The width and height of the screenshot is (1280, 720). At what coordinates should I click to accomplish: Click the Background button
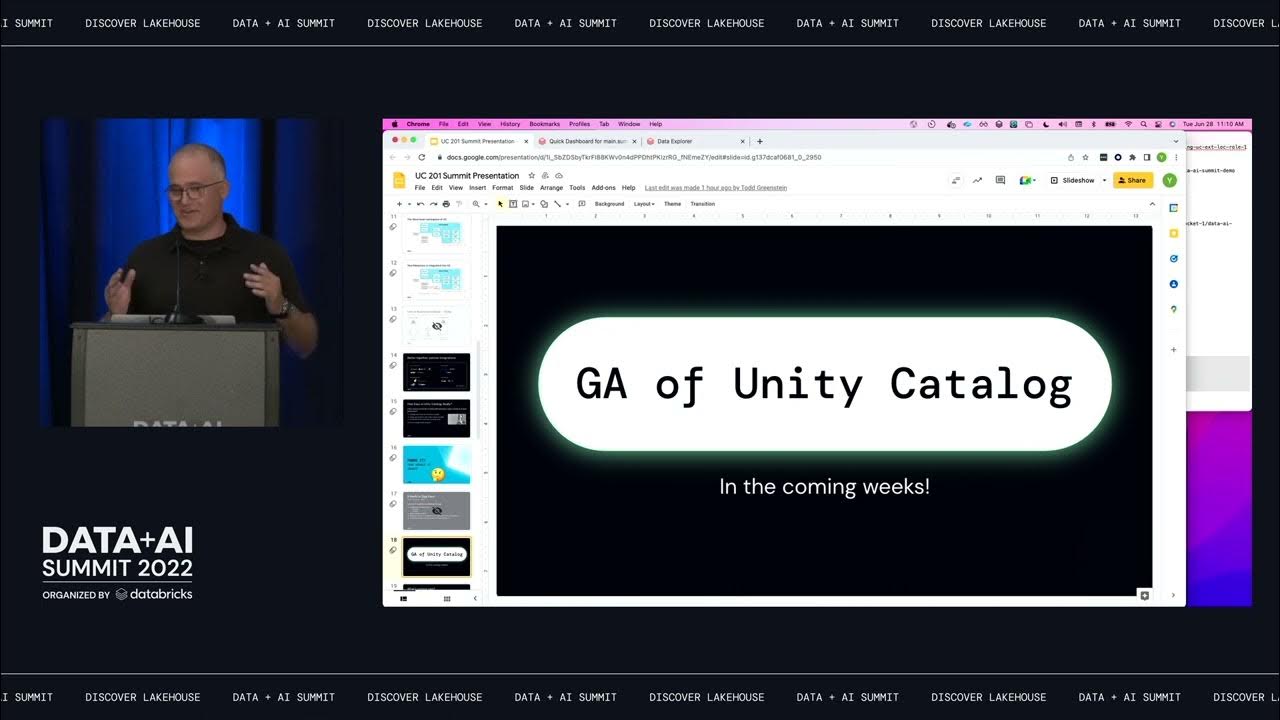click(609, 204)
